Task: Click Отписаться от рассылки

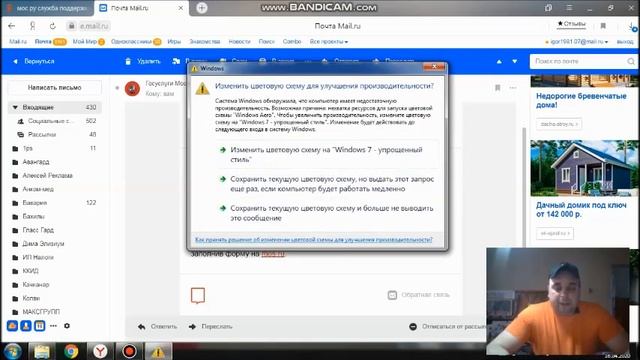Action: click(448, 327)
